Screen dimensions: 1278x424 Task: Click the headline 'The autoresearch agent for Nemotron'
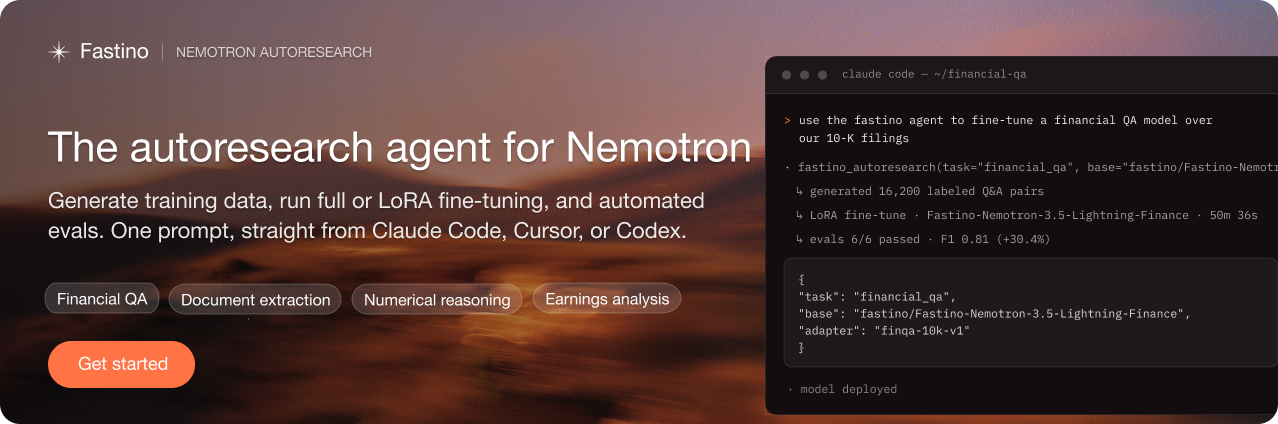pyautogui.click(x=399, y=147)
